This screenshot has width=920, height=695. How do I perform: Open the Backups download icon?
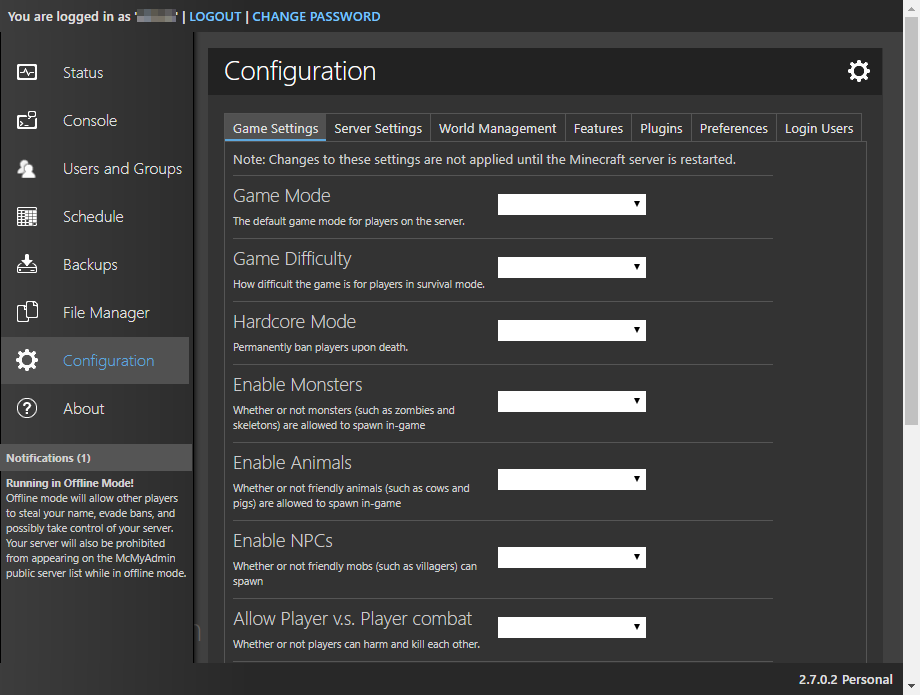pyautogui.click(x=27, y=265)
